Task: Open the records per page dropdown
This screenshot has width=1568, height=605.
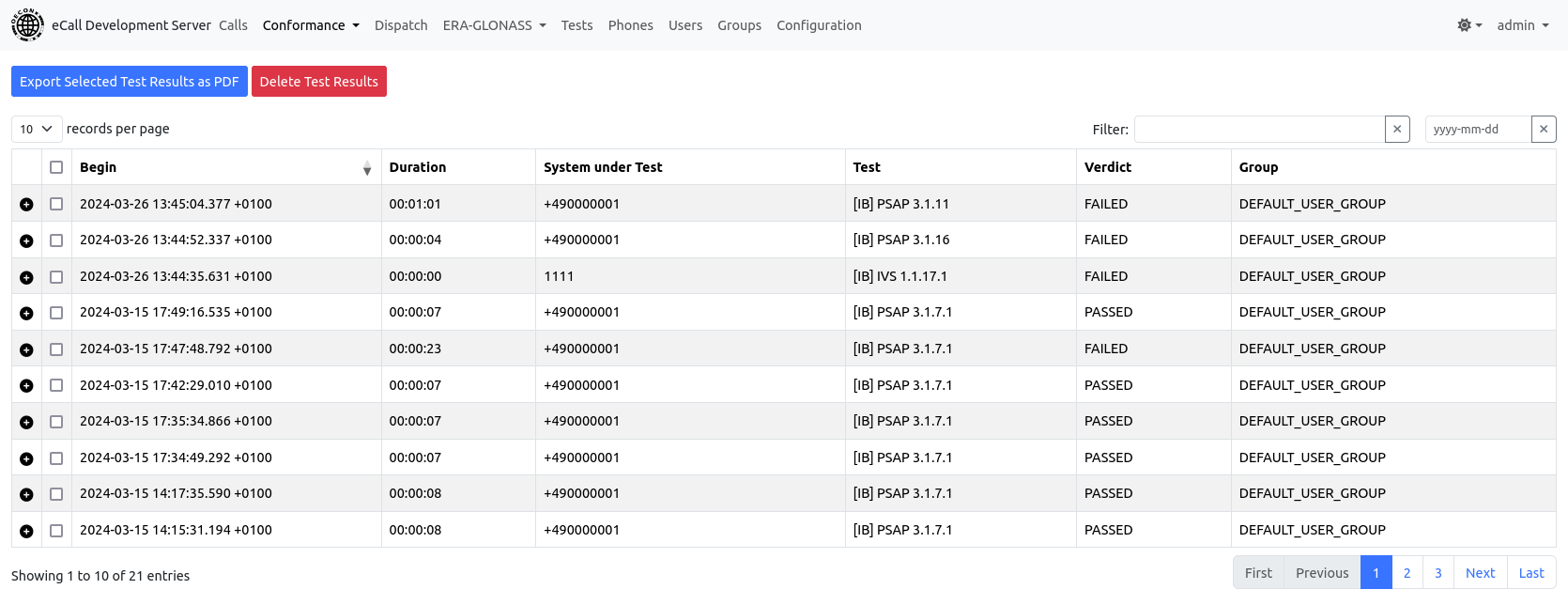Action: (37, 130)
